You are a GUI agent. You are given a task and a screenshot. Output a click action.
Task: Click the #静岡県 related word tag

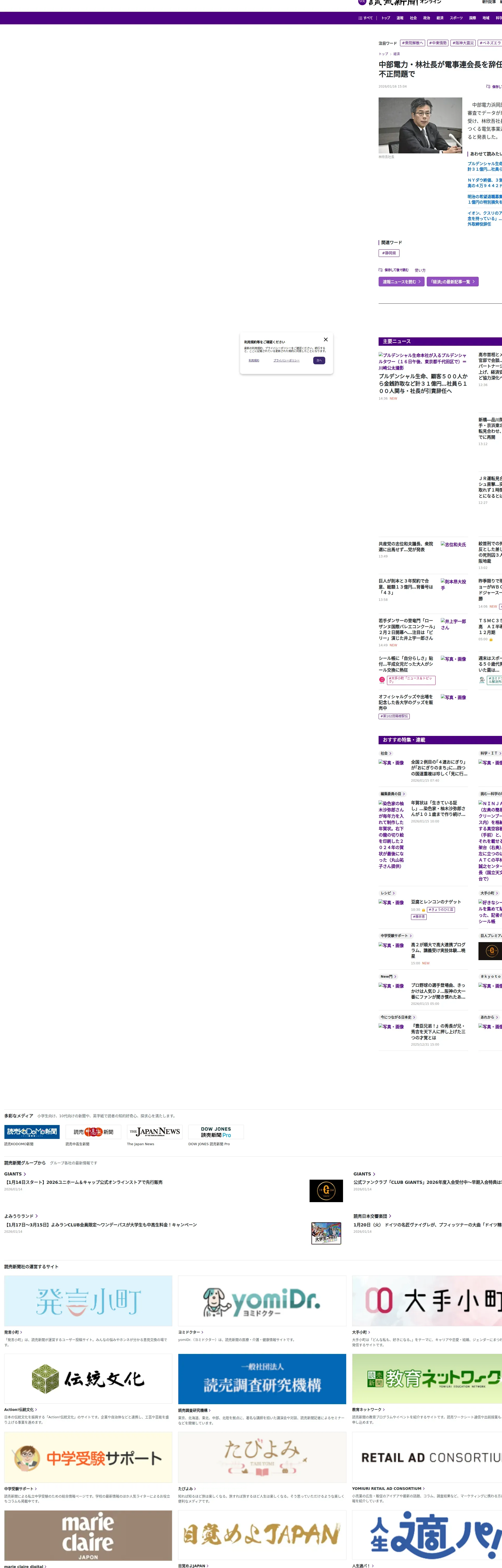(x=389, y=253)
